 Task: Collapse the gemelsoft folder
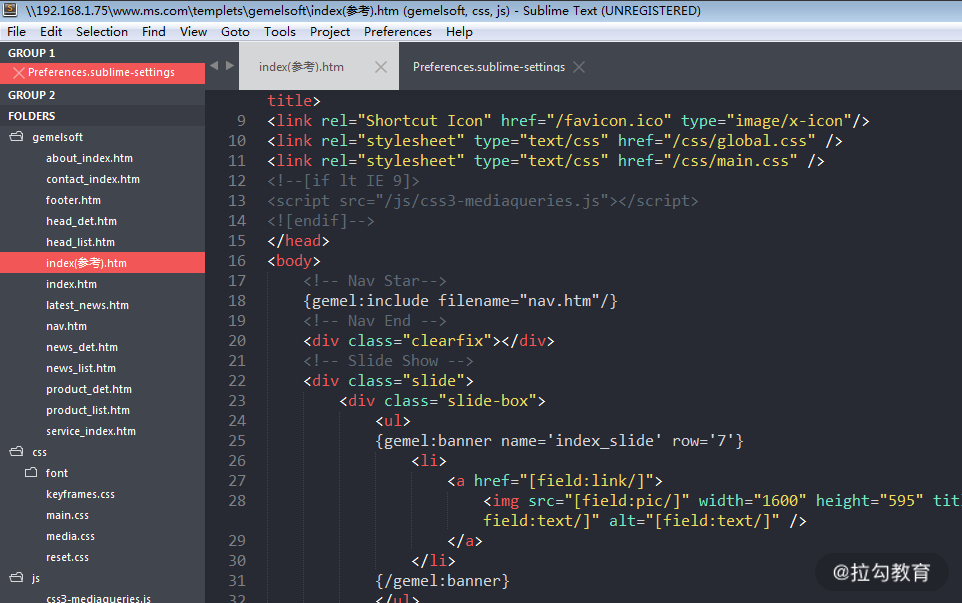coord(17,137)
